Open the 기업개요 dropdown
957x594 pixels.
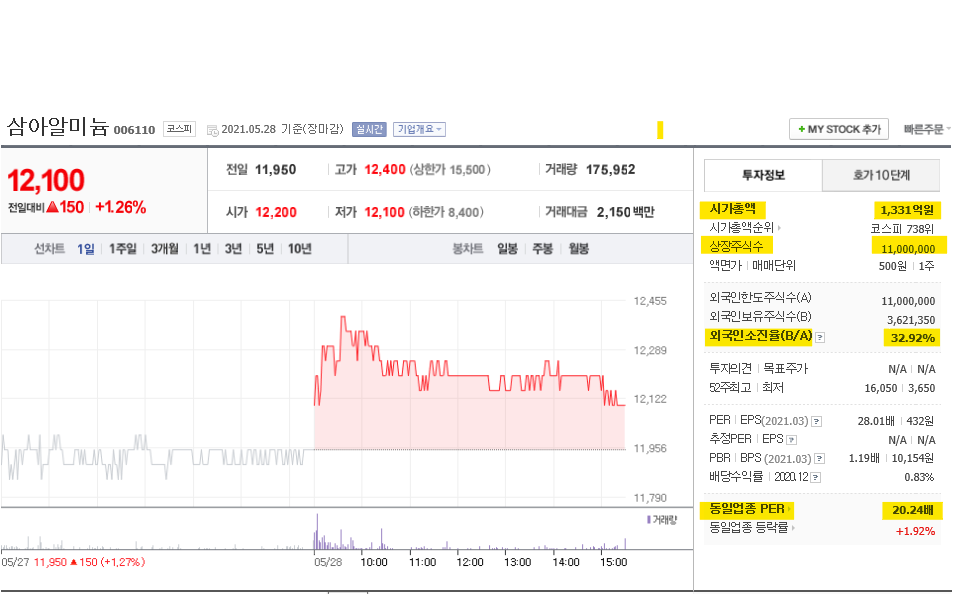(419, 129)
